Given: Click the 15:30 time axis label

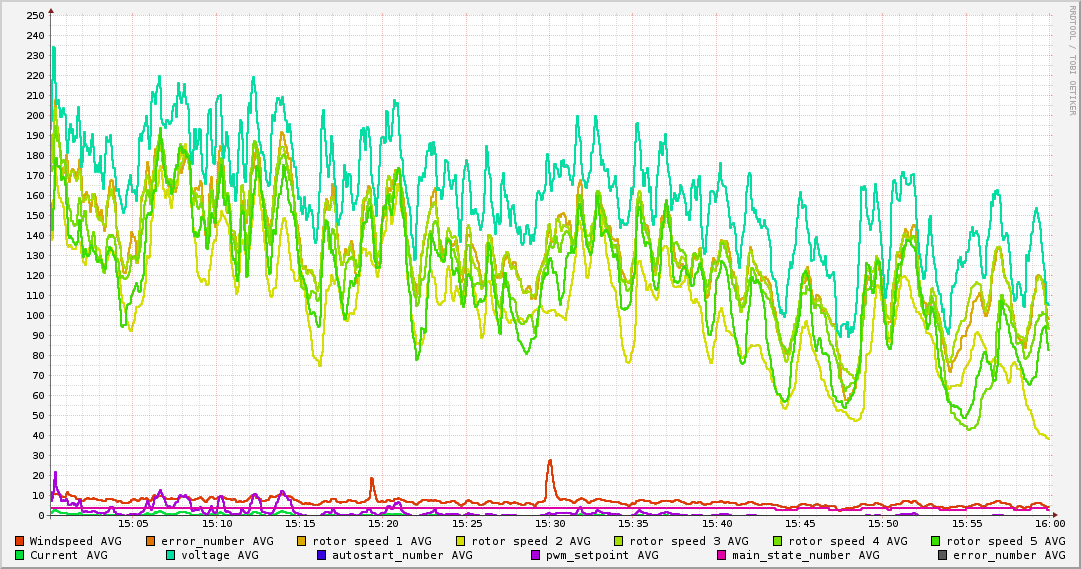Looking at the screenshot, I should pos(550,524).
